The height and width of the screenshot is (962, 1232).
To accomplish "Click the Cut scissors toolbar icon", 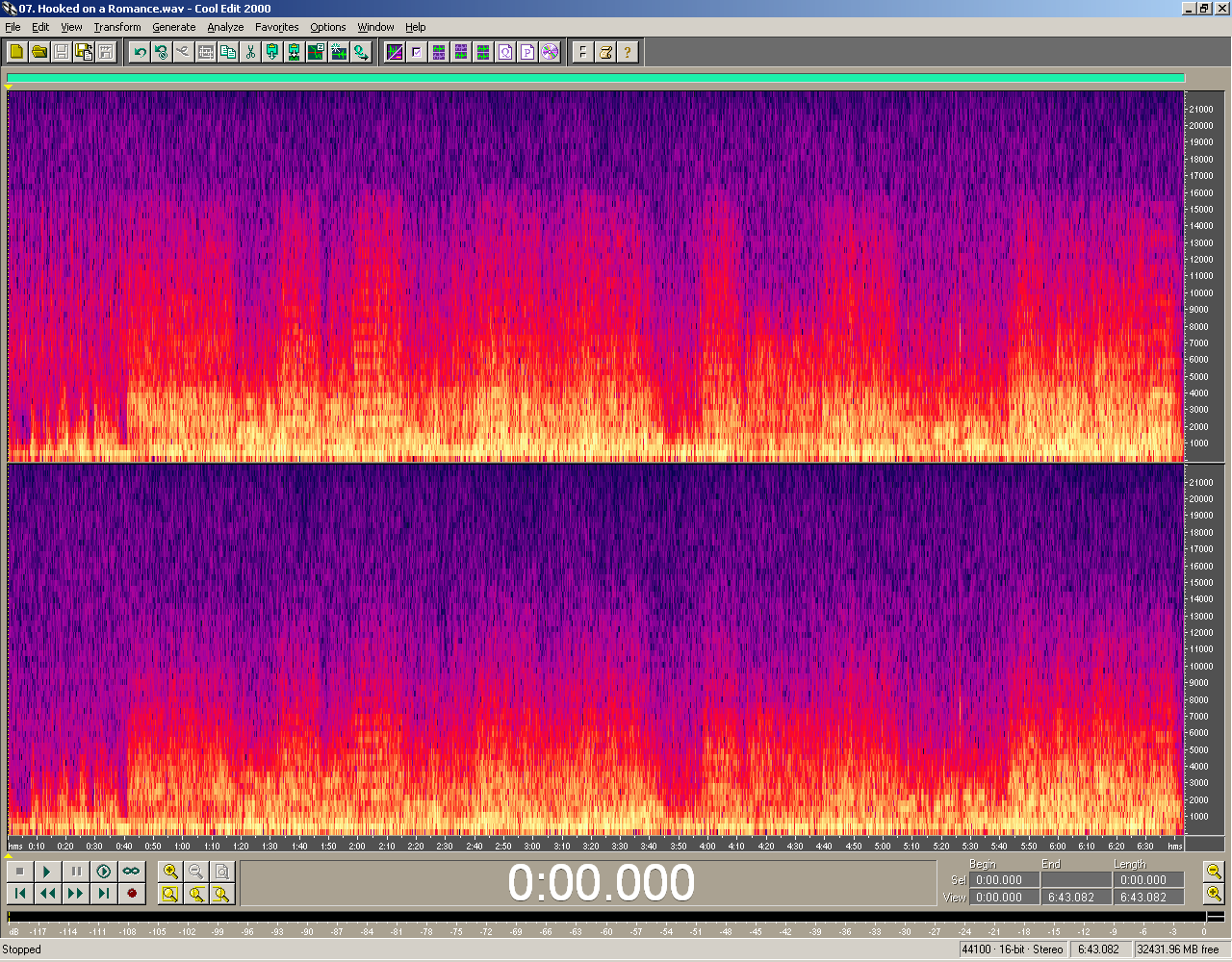I will pos(250,52).
